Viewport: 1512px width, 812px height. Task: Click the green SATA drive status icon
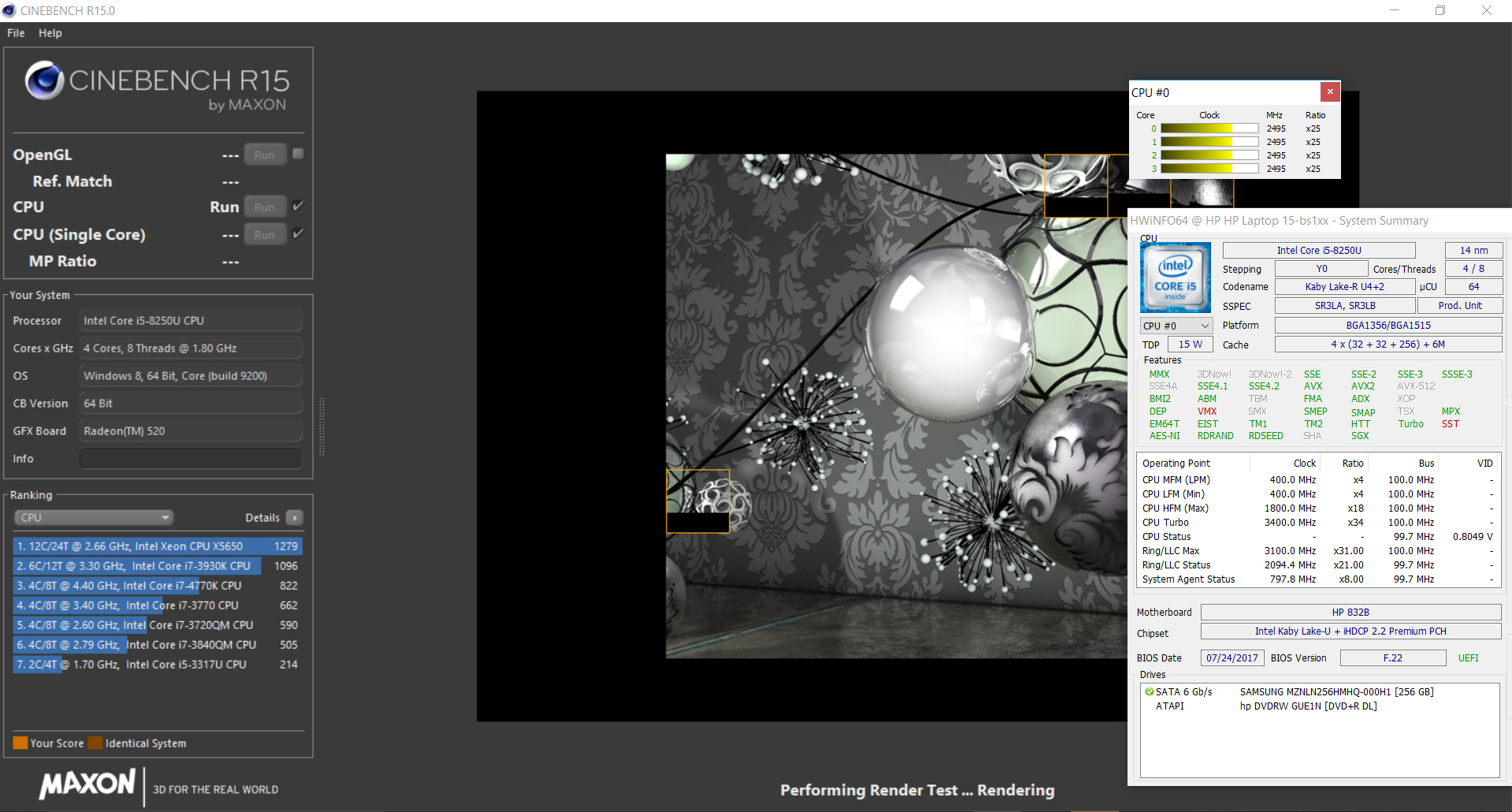point(1150,691)
